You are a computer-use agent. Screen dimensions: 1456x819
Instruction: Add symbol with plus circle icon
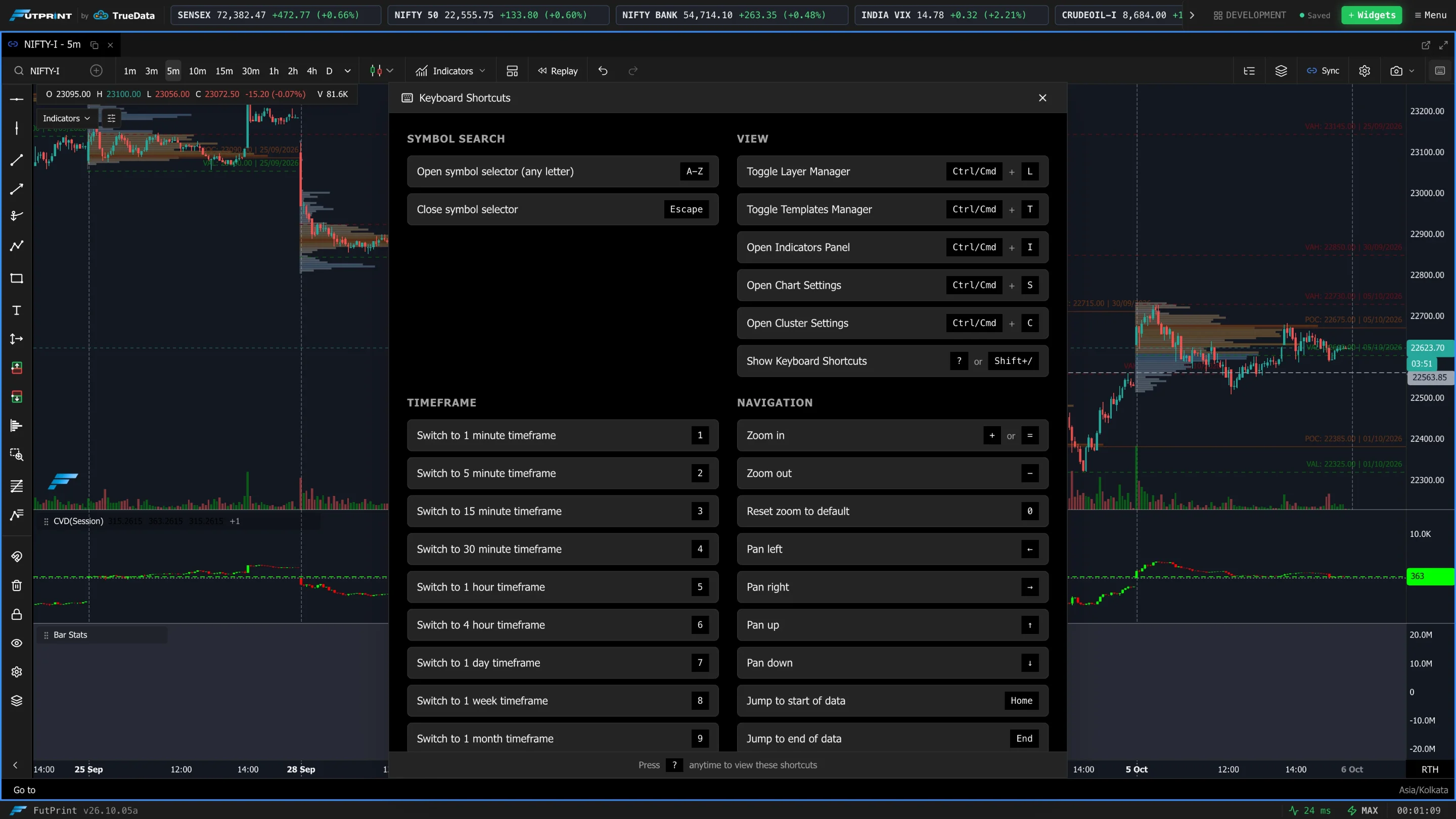point(97,71)
